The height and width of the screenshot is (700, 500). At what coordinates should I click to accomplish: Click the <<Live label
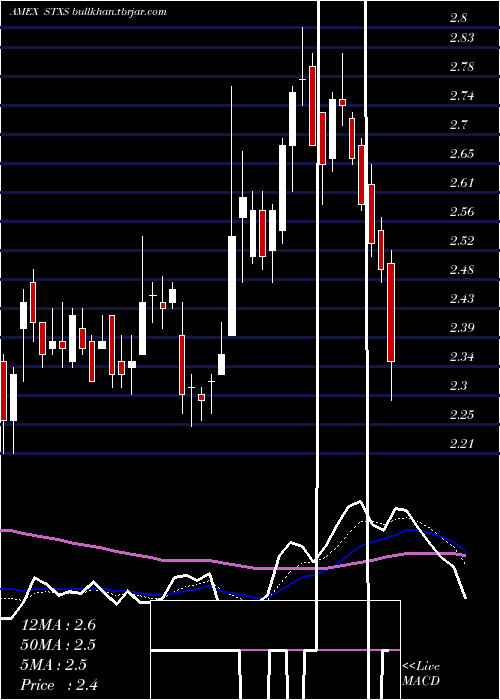click(421, 667)
